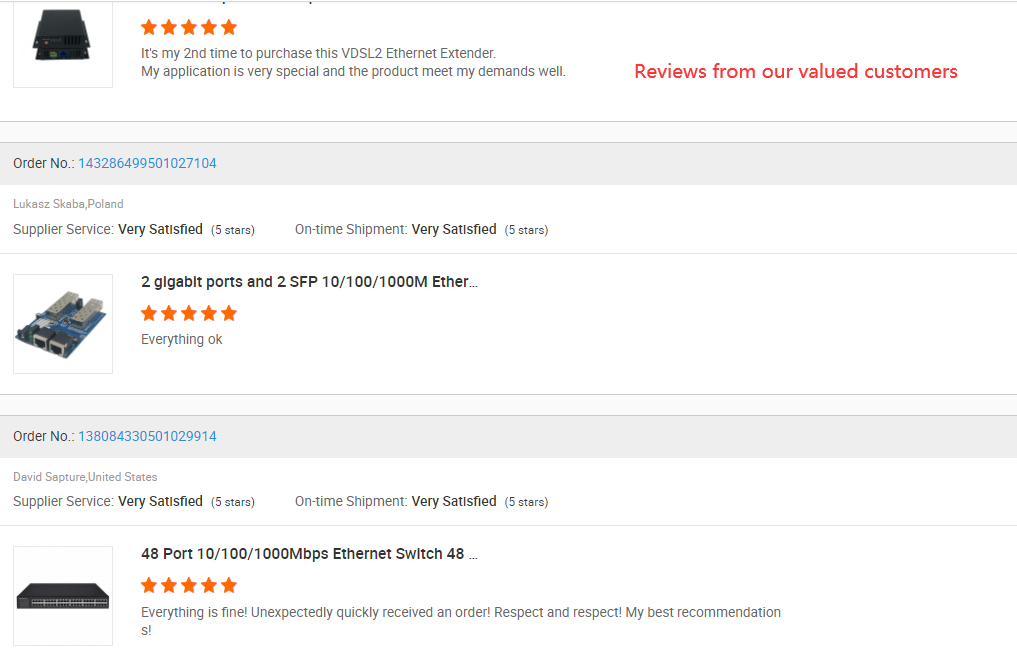Open the 2 gigabit ports SFP product title
Screen dimensions: 1017x671
click(x=309, y=282)
